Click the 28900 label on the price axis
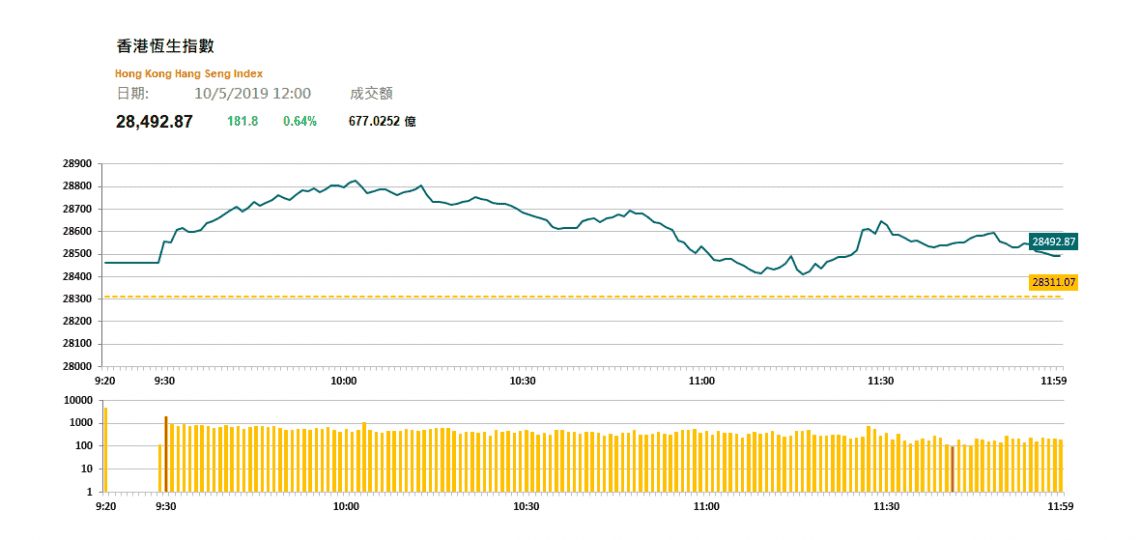 point(77,164)
